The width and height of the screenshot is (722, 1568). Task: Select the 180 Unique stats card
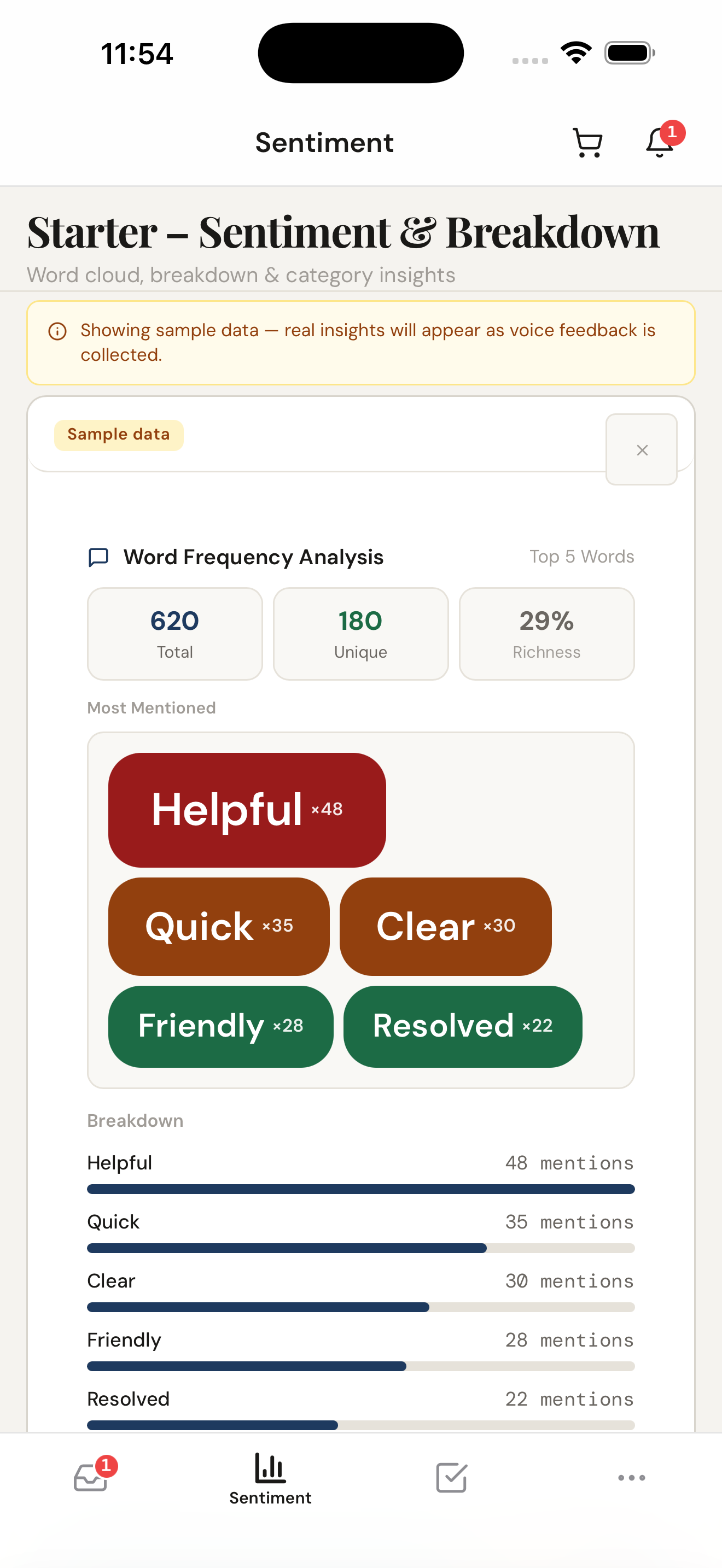360,633
